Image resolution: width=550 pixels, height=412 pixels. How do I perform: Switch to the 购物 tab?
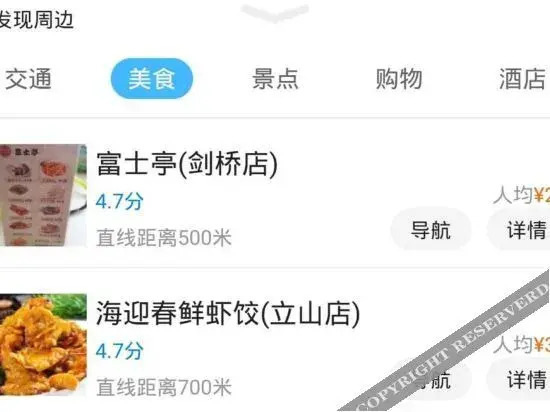[x=399, y=79]
